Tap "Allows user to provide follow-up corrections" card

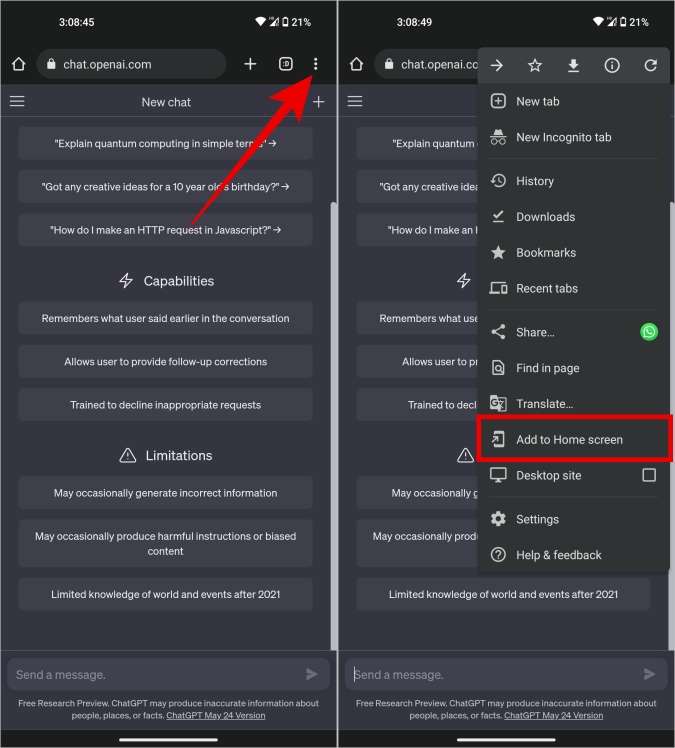166,362
